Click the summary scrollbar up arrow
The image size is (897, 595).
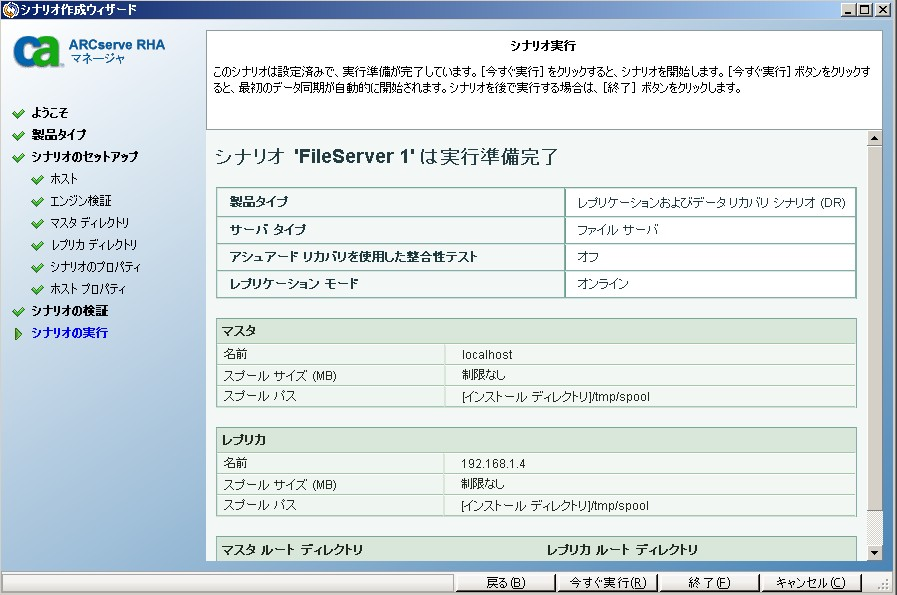[874, 138]
